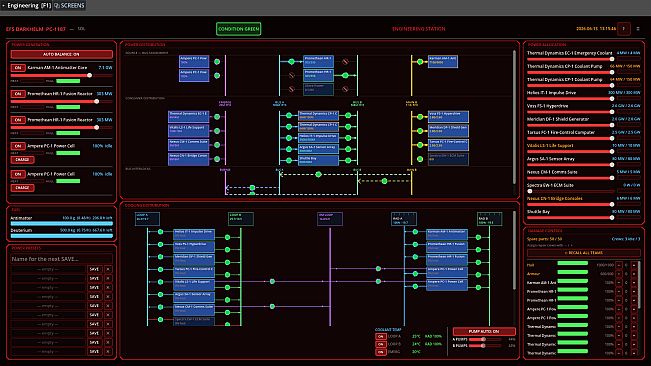This screenshot has width=651, height=366.
Task: Decrease repair crew for Armour with minus stepper
Action: (619, 273)
